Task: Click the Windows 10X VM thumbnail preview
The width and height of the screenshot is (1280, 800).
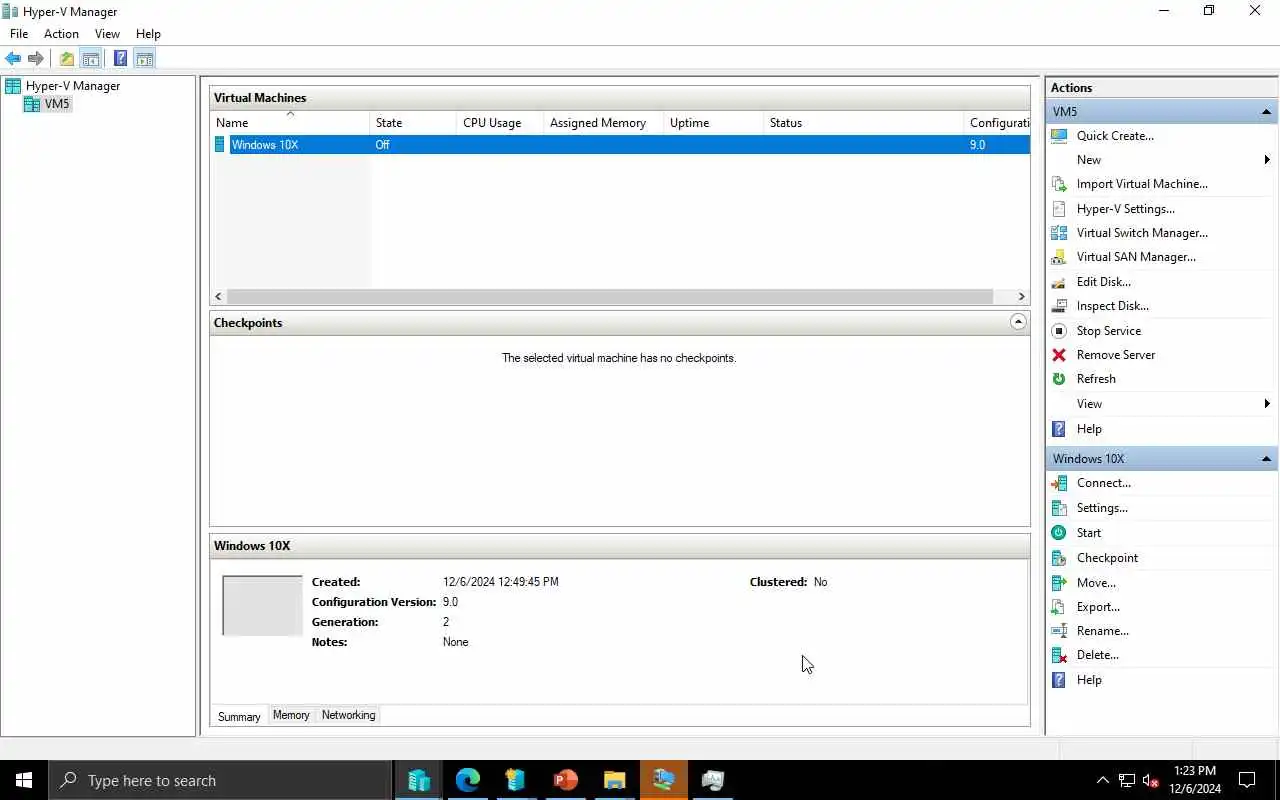Action: (262, 605)
